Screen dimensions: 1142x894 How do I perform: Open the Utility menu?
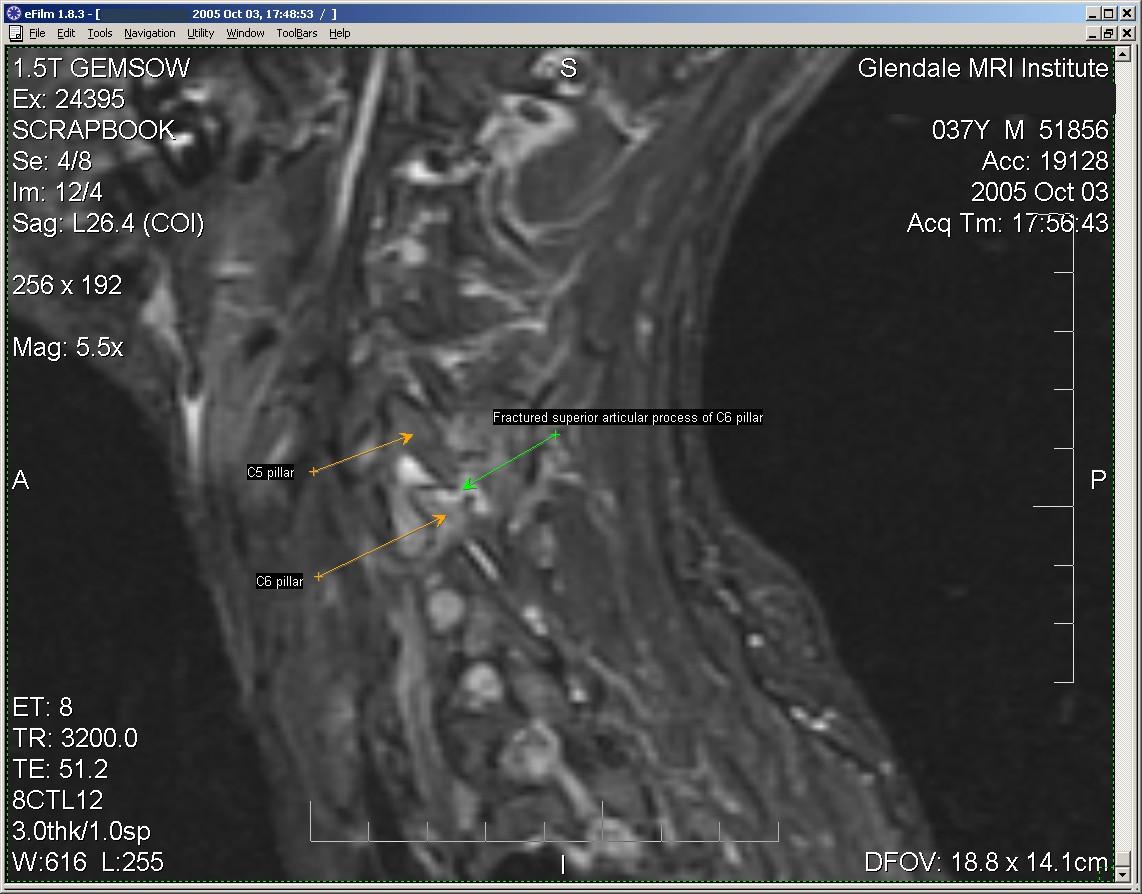tap(200, 33)
